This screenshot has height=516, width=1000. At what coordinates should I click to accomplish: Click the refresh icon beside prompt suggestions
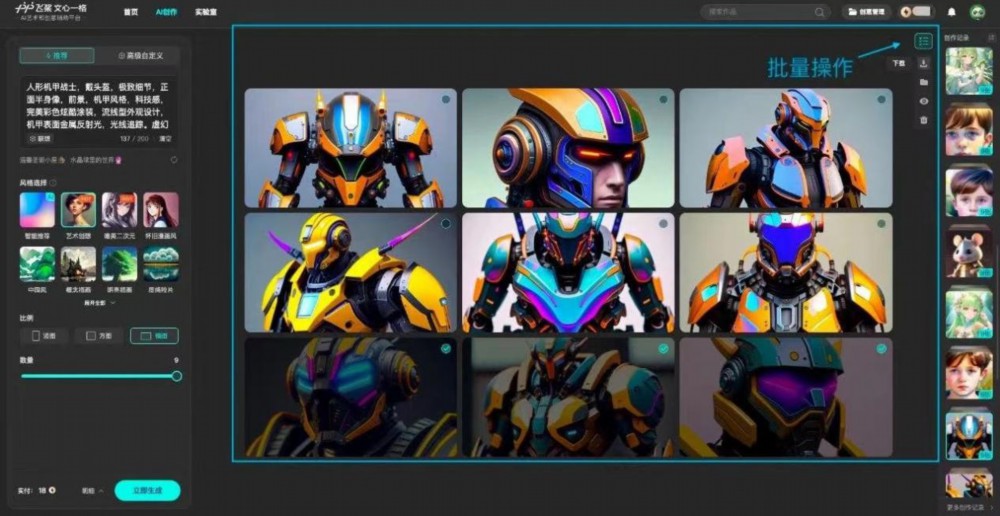pos(174,160)
